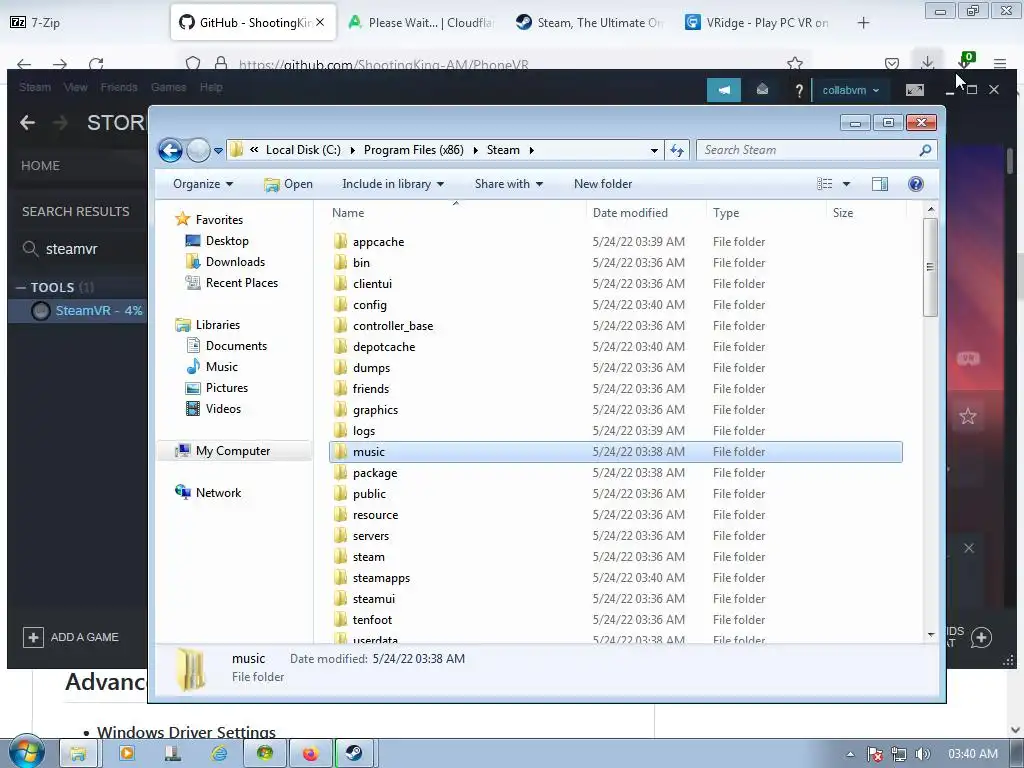Click Steam announcements megaphone icon
This screenshot has height=768, width=1024.
coord(724,90)
